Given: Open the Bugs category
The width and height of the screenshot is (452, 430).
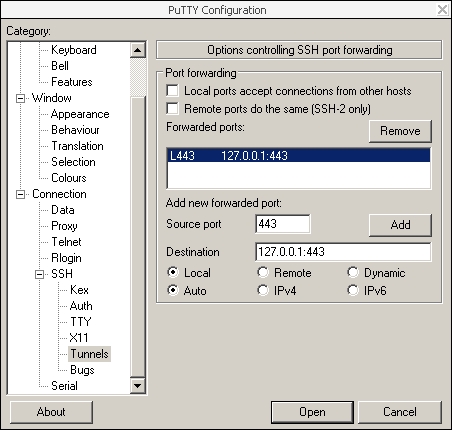Looking at the screenshot, I should coord(82,370).
